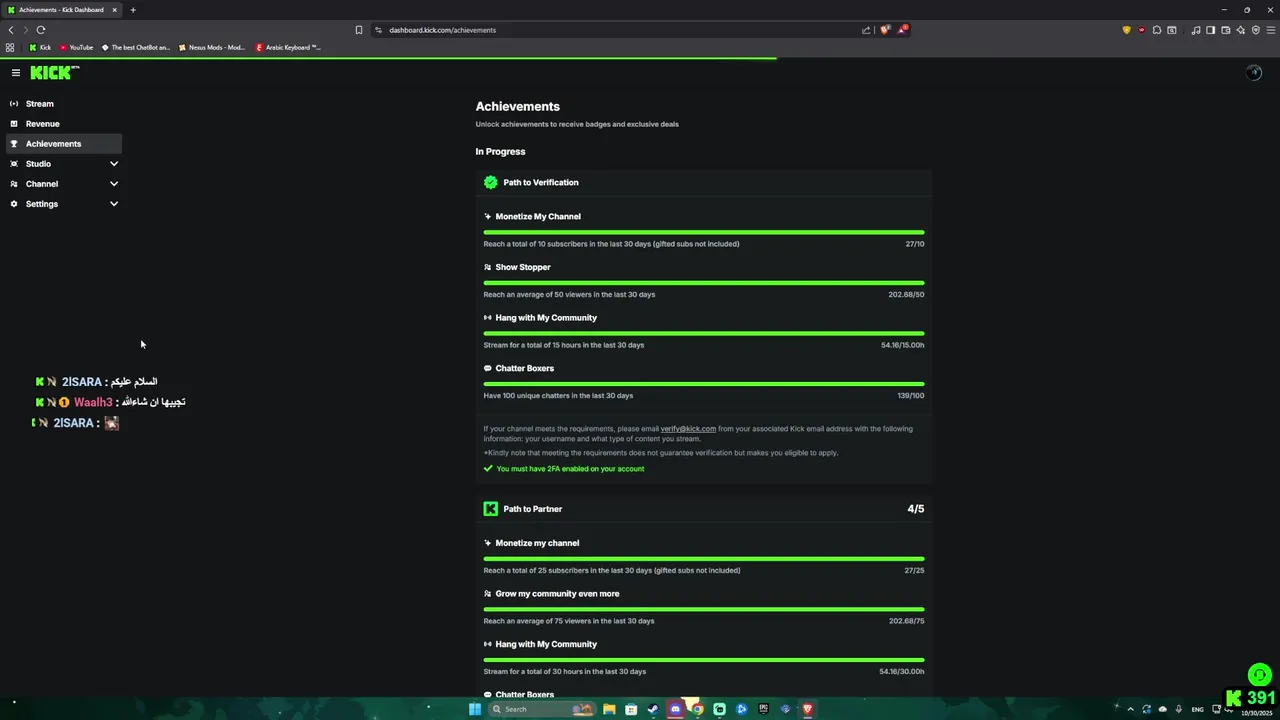Click the 4/5 Path to Partner counter

tap(915, 509)
